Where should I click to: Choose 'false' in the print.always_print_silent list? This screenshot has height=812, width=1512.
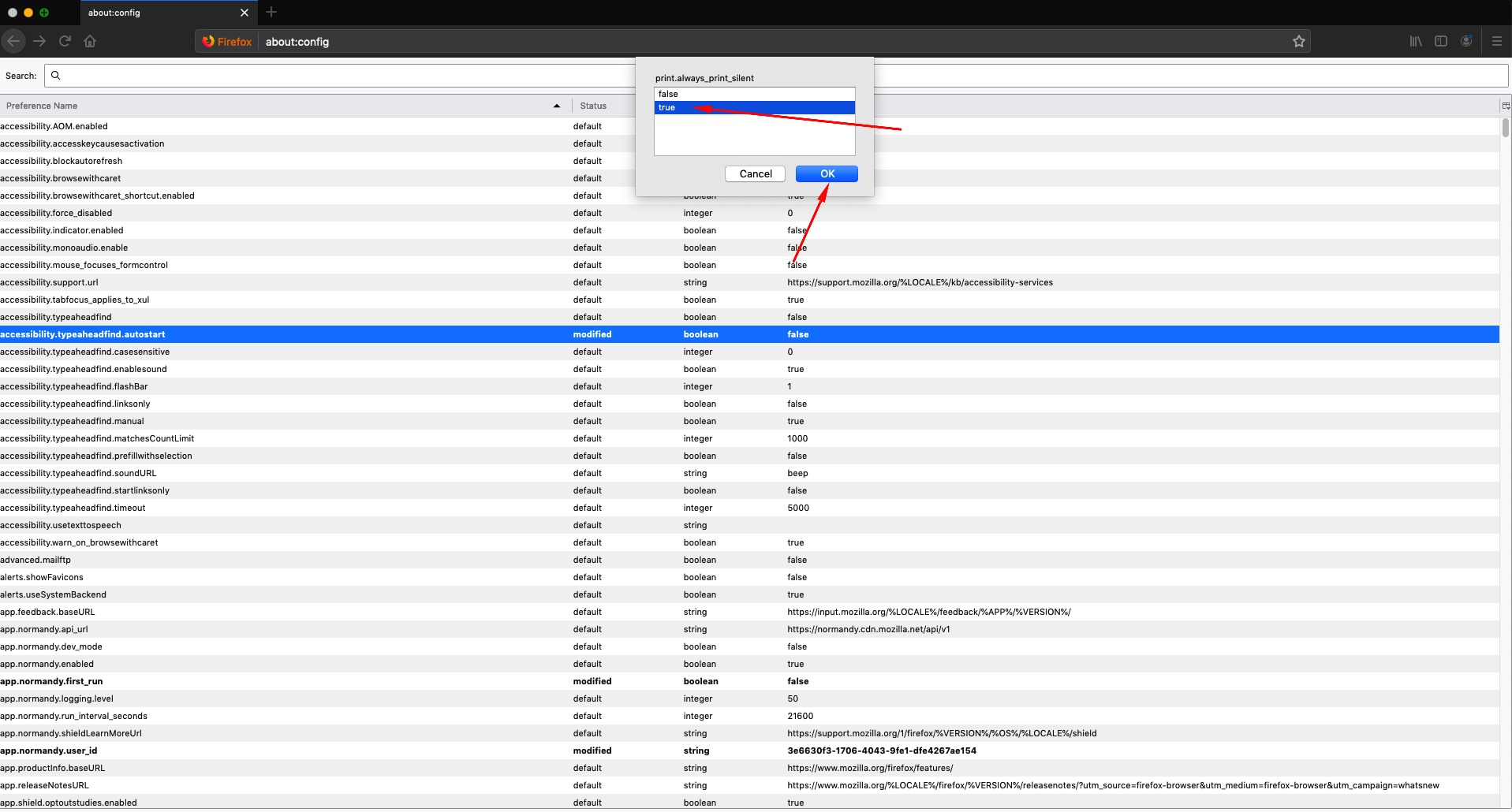click(x=754, y=94)
